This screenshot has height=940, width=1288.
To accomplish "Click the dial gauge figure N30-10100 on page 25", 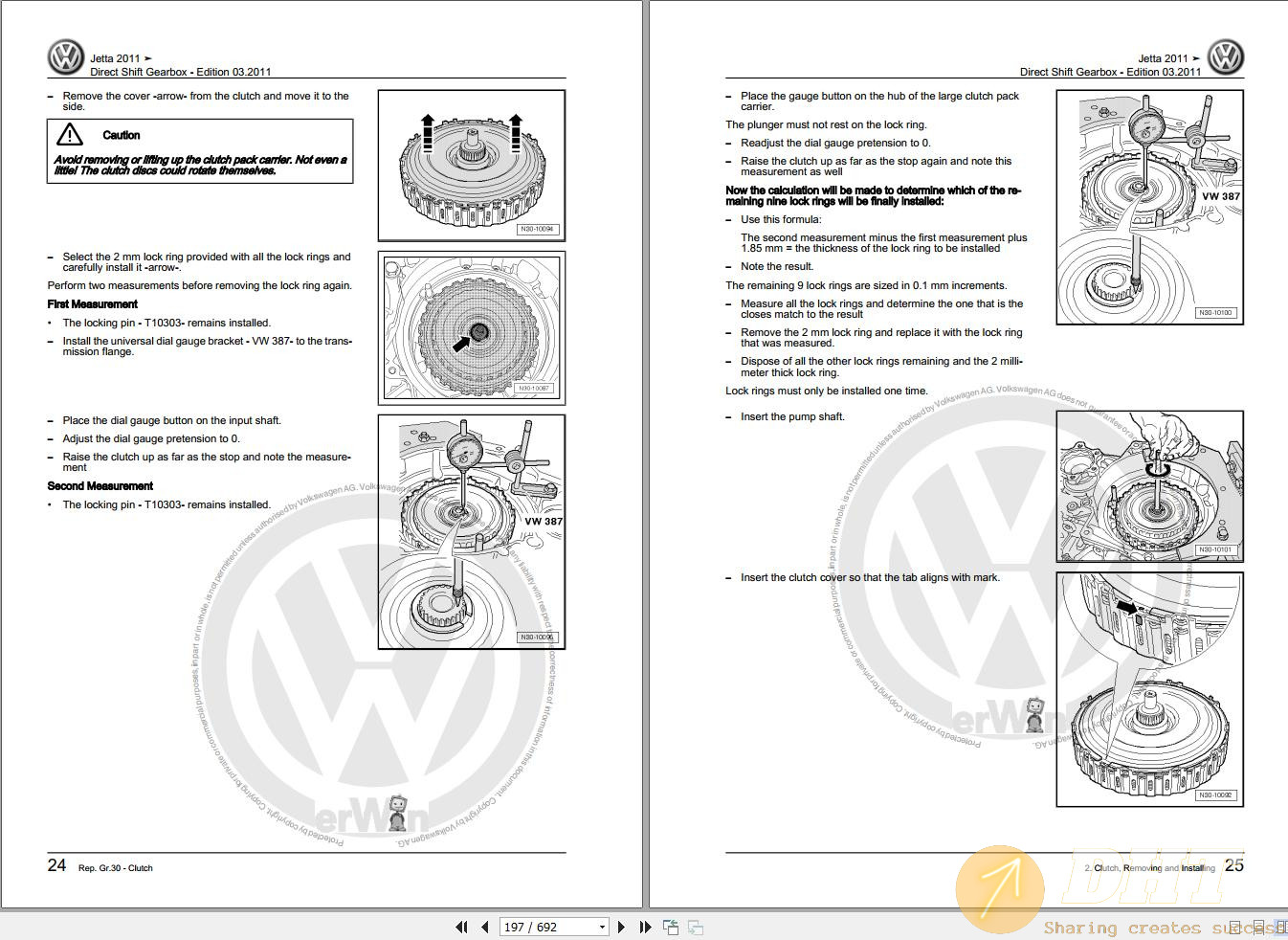I will pyautogui.click(x=1149, y=208).
